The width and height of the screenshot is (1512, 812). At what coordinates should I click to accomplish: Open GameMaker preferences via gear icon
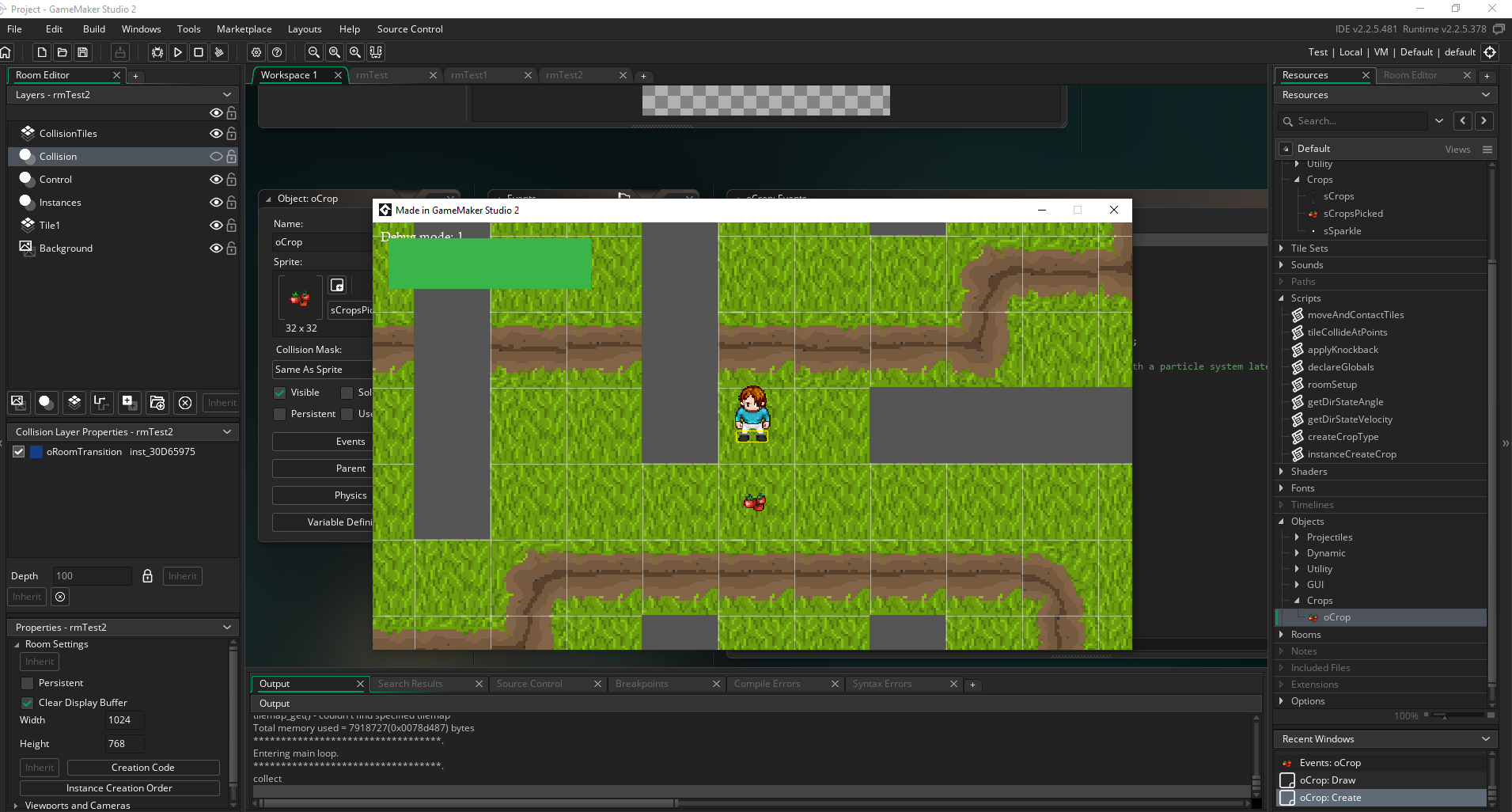click(x=256, y=52)
